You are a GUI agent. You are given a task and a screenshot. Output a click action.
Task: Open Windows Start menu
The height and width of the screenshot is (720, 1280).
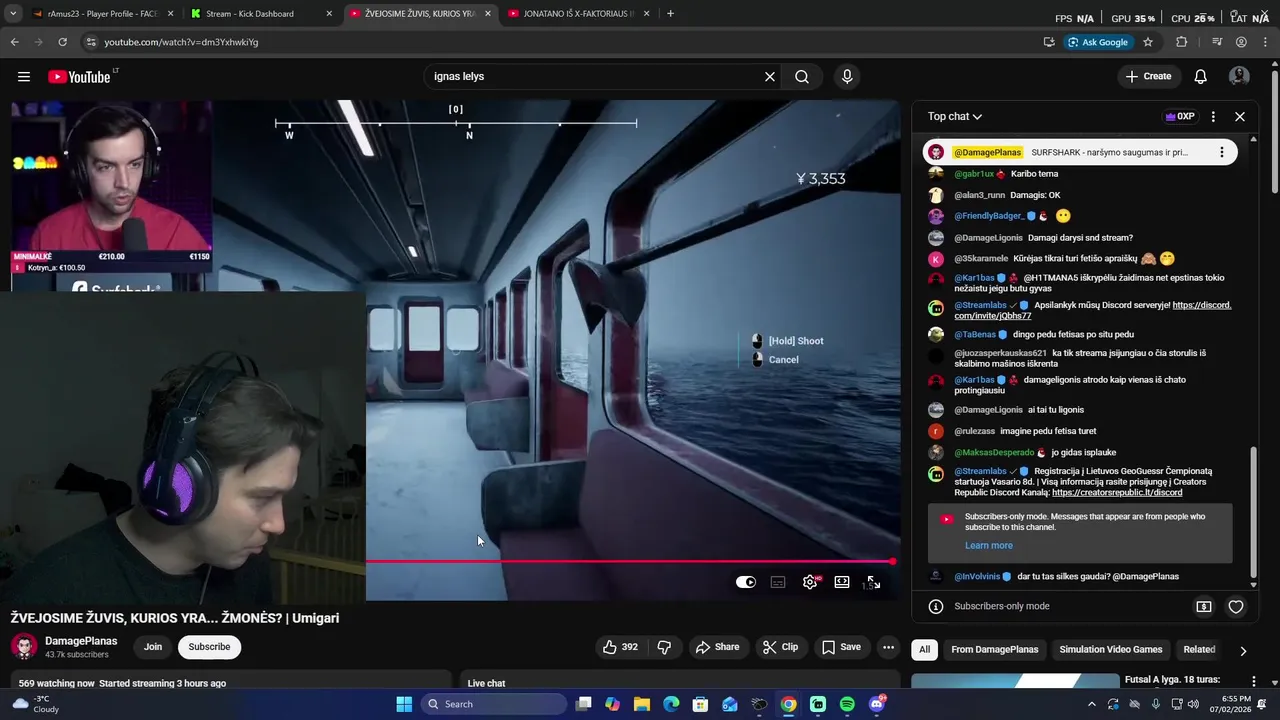pos(404,704)
